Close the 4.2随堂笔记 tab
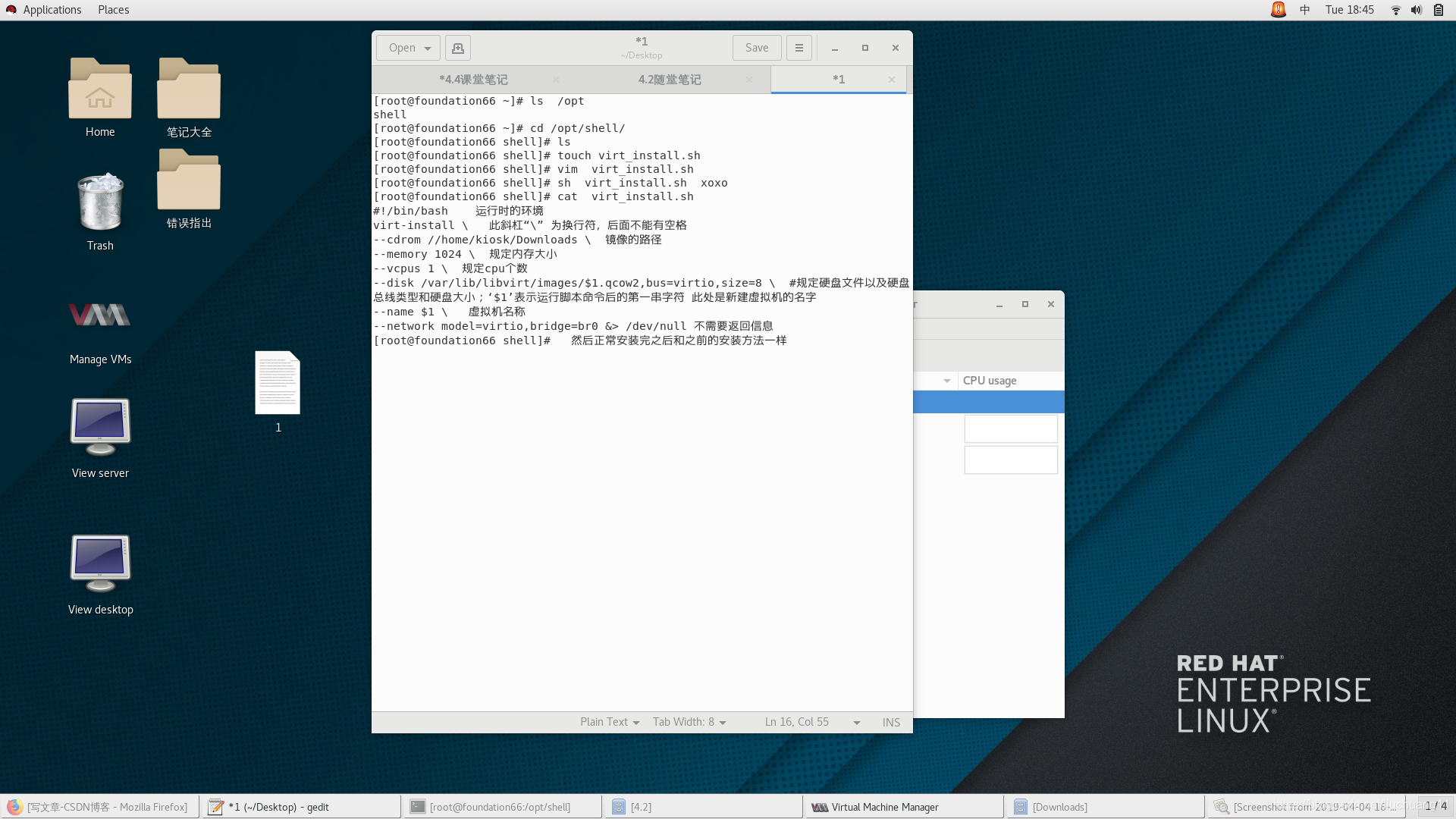 [749, 80]
